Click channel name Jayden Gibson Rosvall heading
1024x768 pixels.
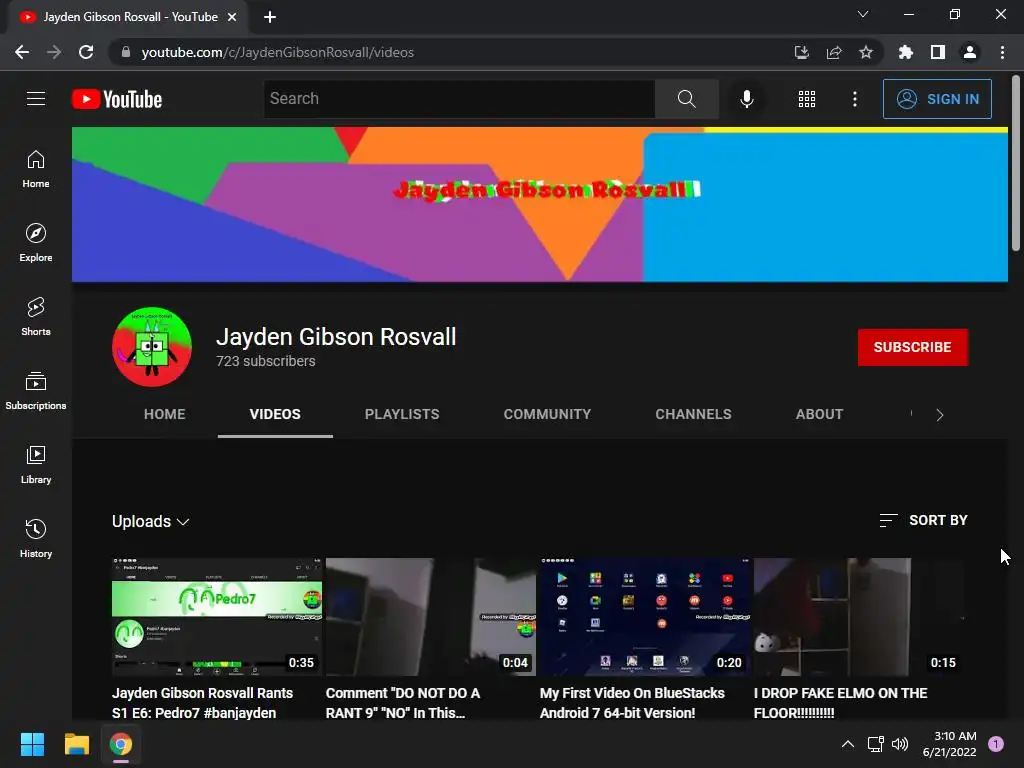(x=336, y=337)
